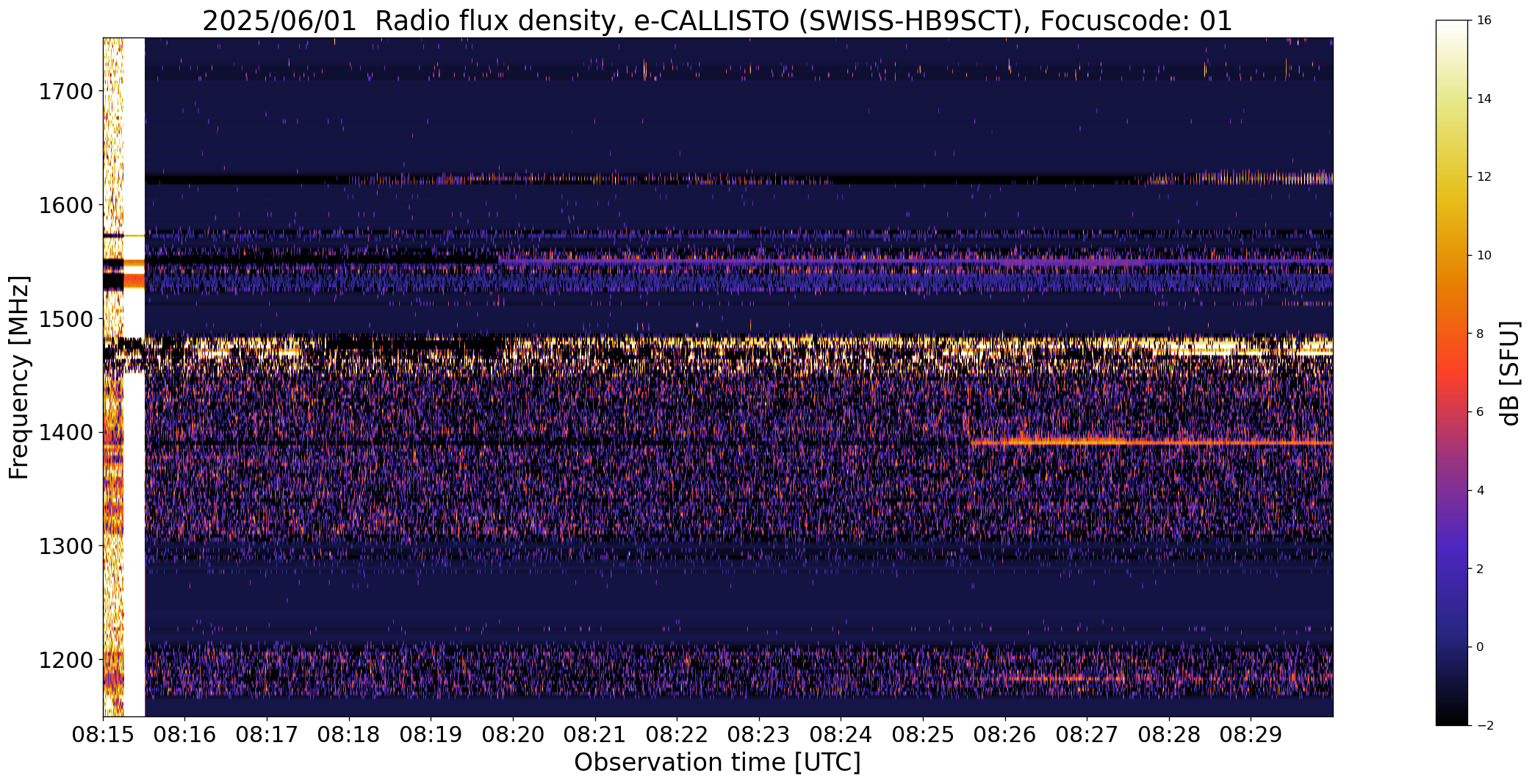
Task: Click the 1500 frequency tick label
Action: (65, 319)
